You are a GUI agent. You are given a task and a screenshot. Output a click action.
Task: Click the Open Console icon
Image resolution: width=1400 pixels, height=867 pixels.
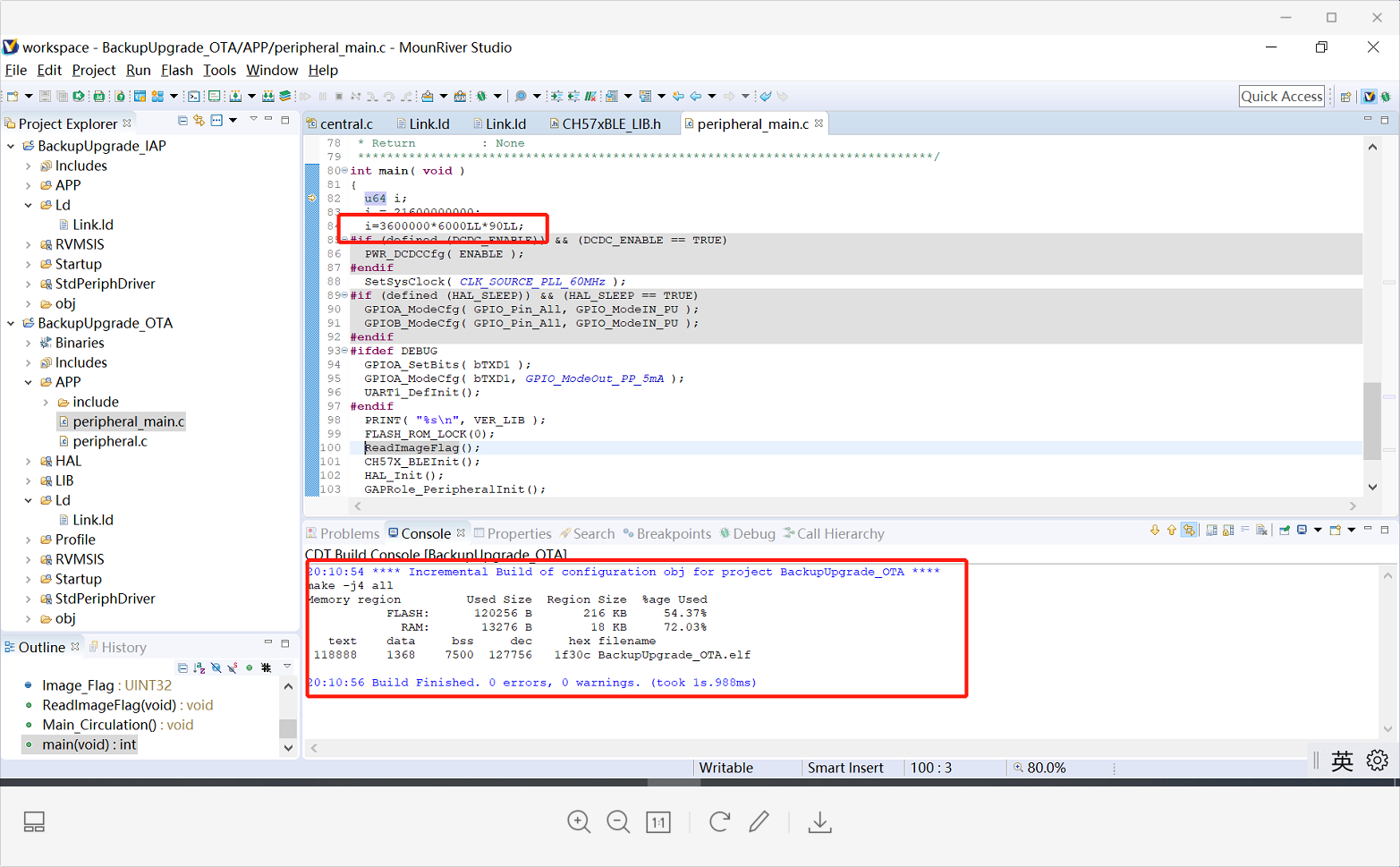click(1335, 530)
